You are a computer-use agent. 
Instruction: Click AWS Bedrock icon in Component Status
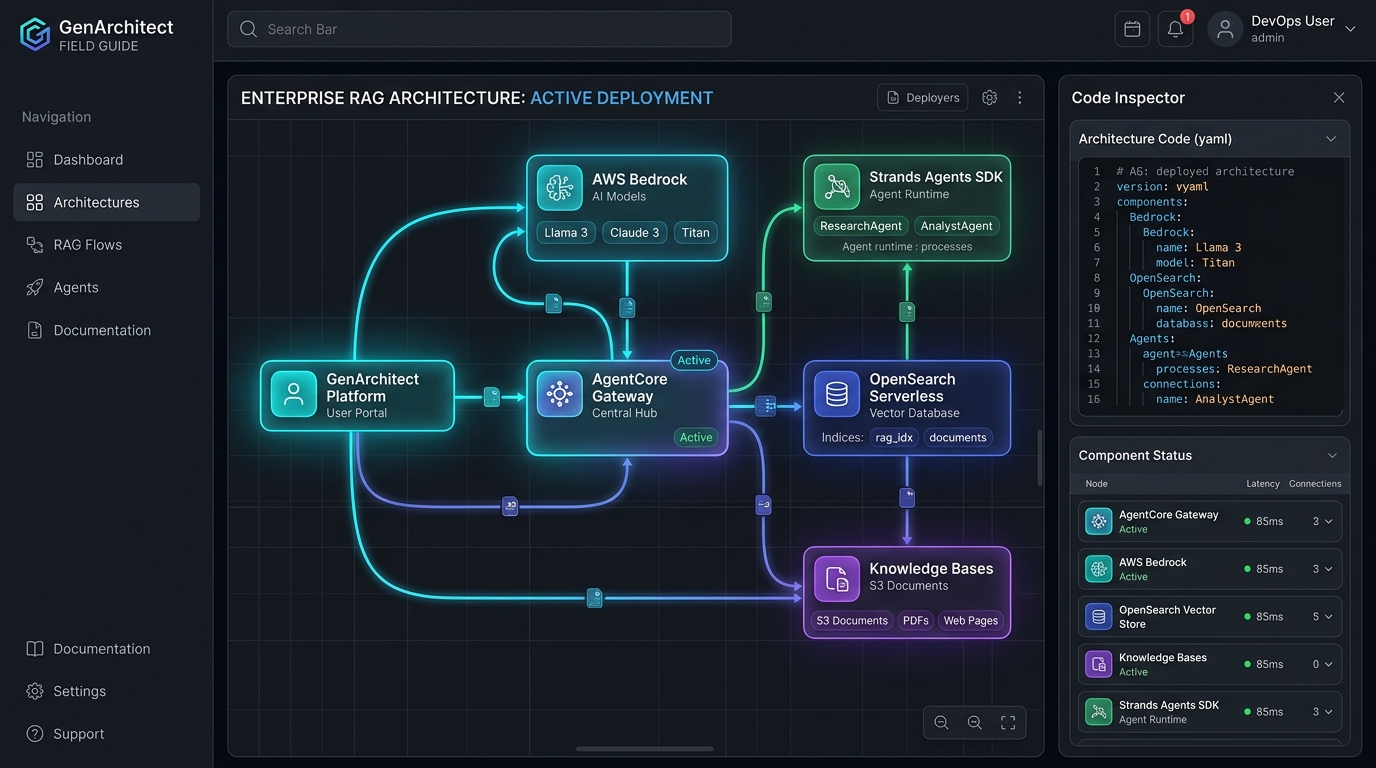(1099, 569)
